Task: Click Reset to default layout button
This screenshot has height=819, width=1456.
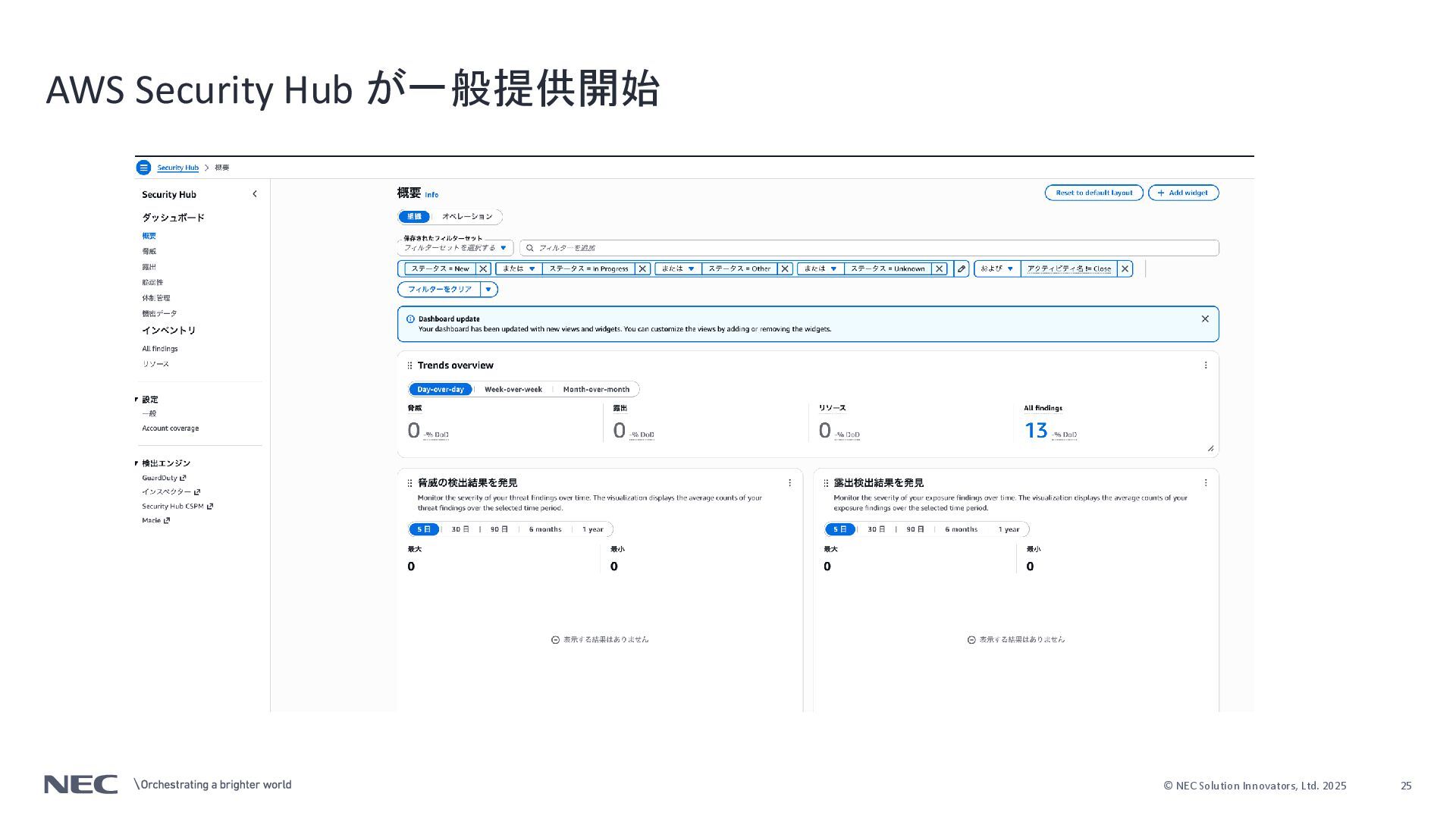Action: pyautogui.click(x=1094, y=193)
